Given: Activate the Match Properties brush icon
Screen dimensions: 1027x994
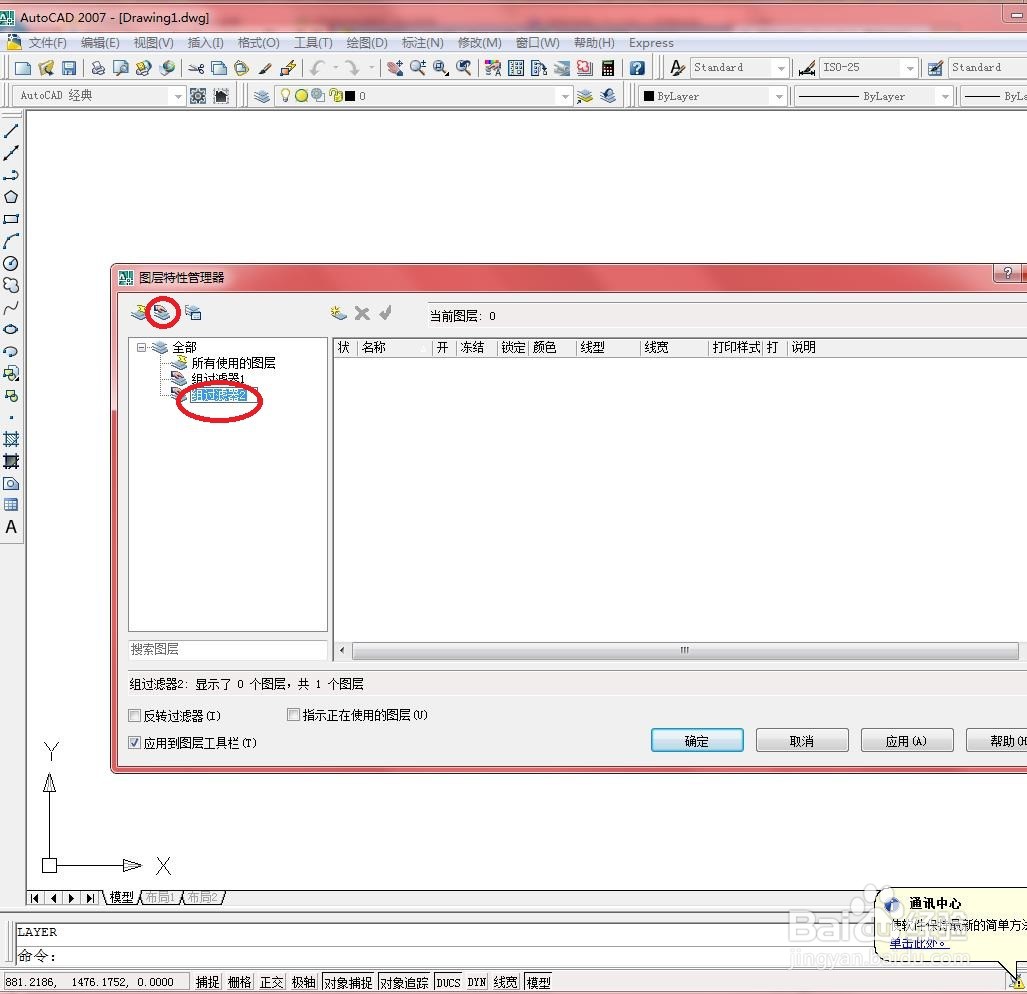Looking at the screenshot, I should [265, 68].
